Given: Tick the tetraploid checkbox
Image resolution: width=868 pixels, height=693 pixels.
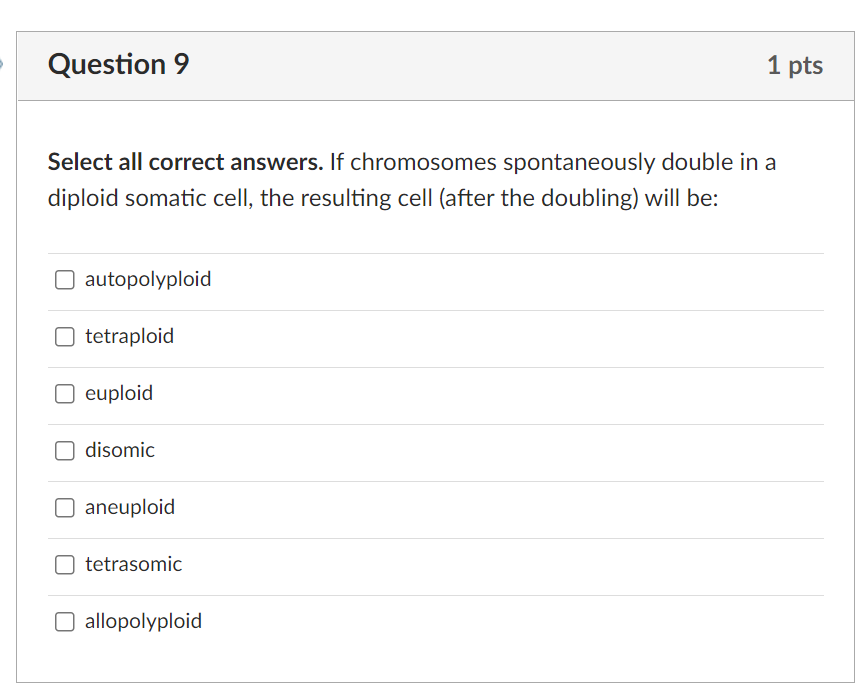Looking at the screenshot, I should point(65,337).
